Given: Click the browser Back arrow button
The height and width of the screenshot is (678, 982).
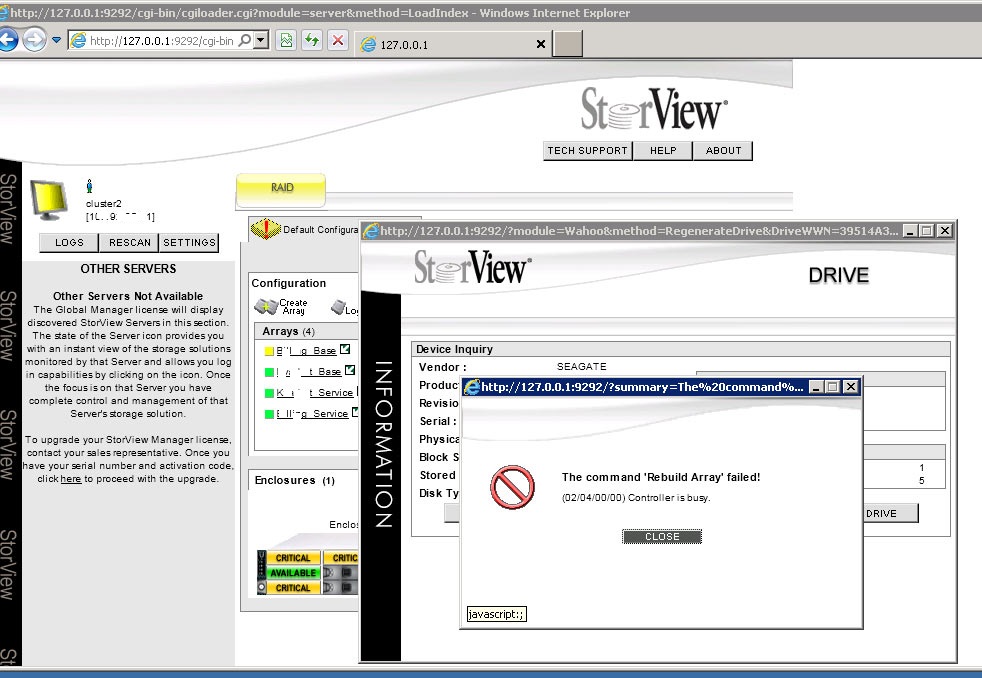Looking at the screenshot, I should [9, 41].
